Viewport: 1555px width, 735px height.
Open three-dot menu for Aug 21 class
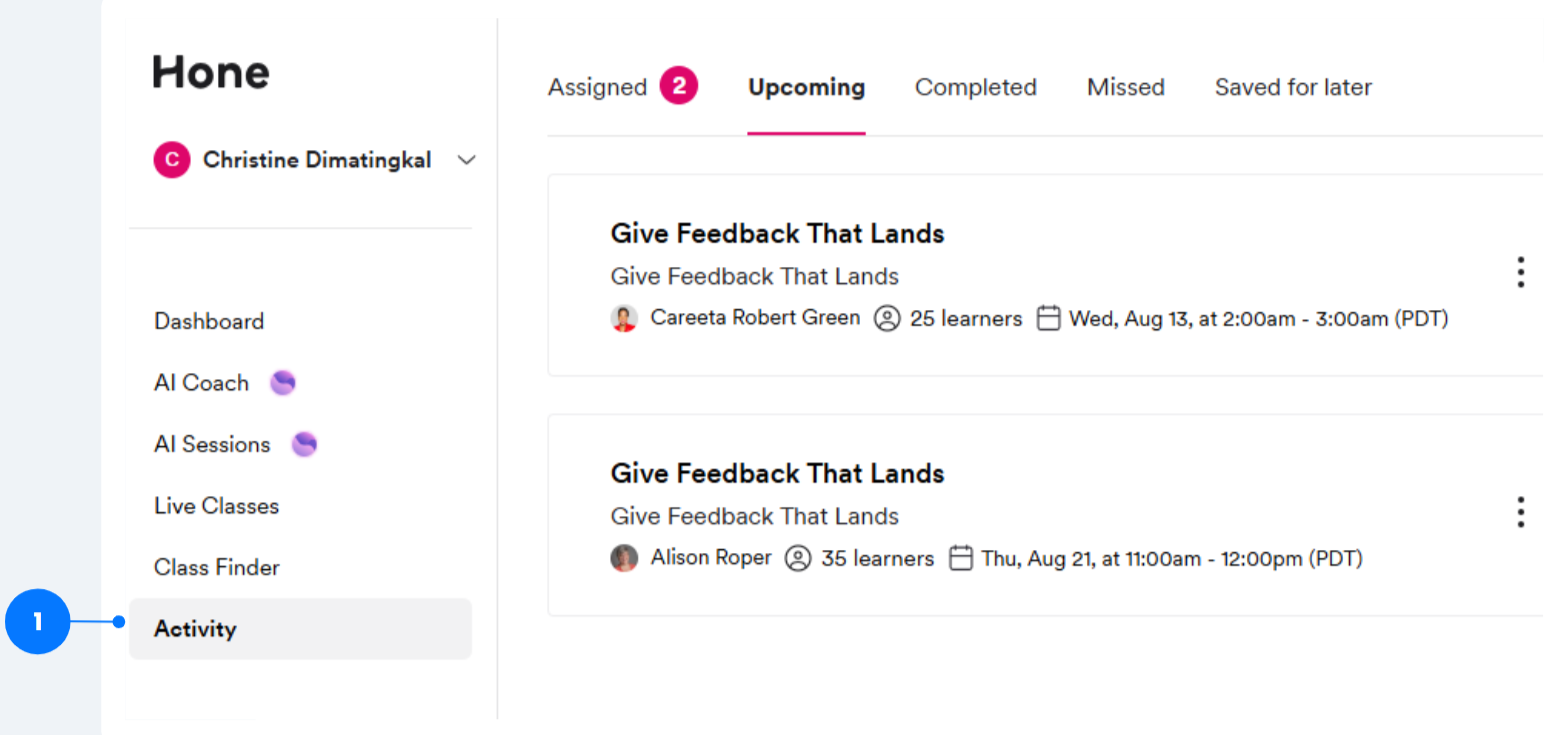[1520, 512]
